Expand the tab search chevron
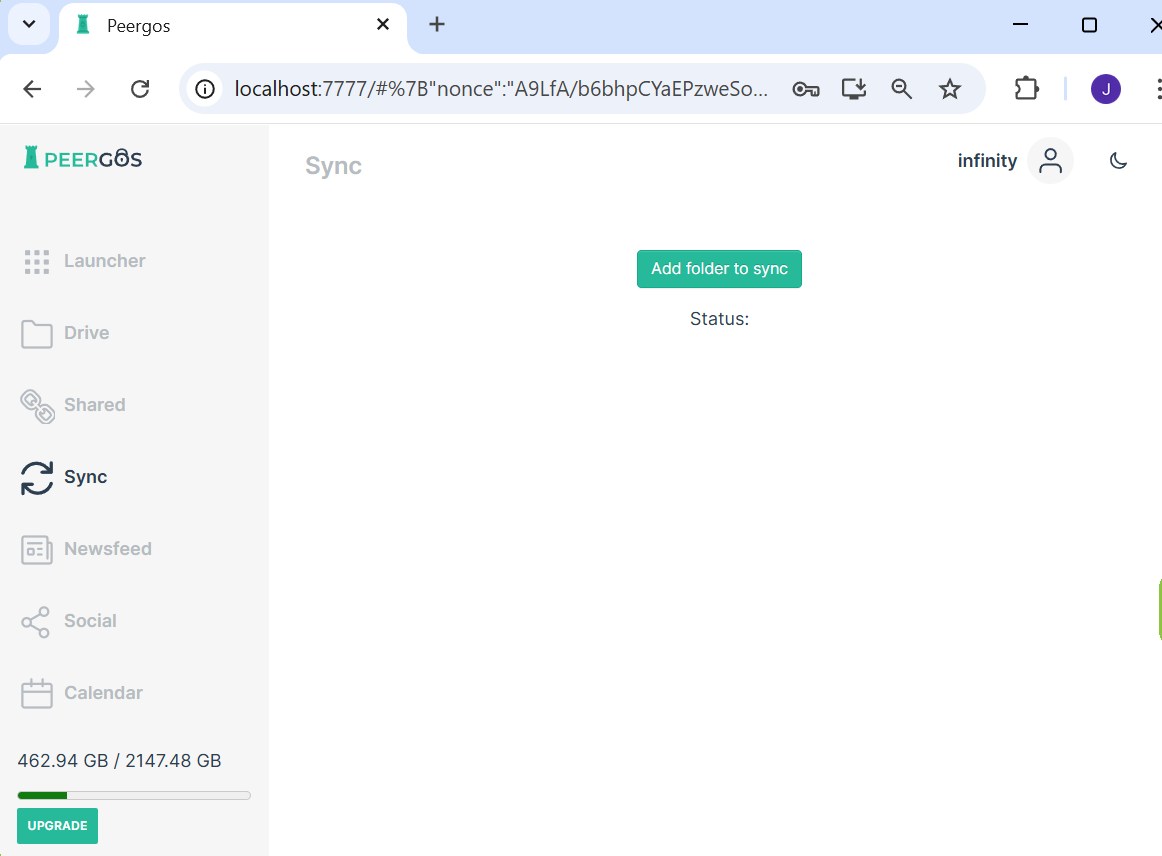The height and width of the screenshot is (856, 1162). [x=28, y=23]
